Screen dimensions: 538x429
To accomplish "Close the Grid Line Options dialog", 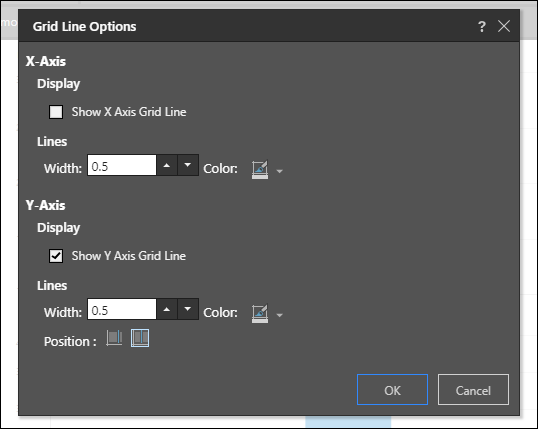I will (x=504, y=26).
